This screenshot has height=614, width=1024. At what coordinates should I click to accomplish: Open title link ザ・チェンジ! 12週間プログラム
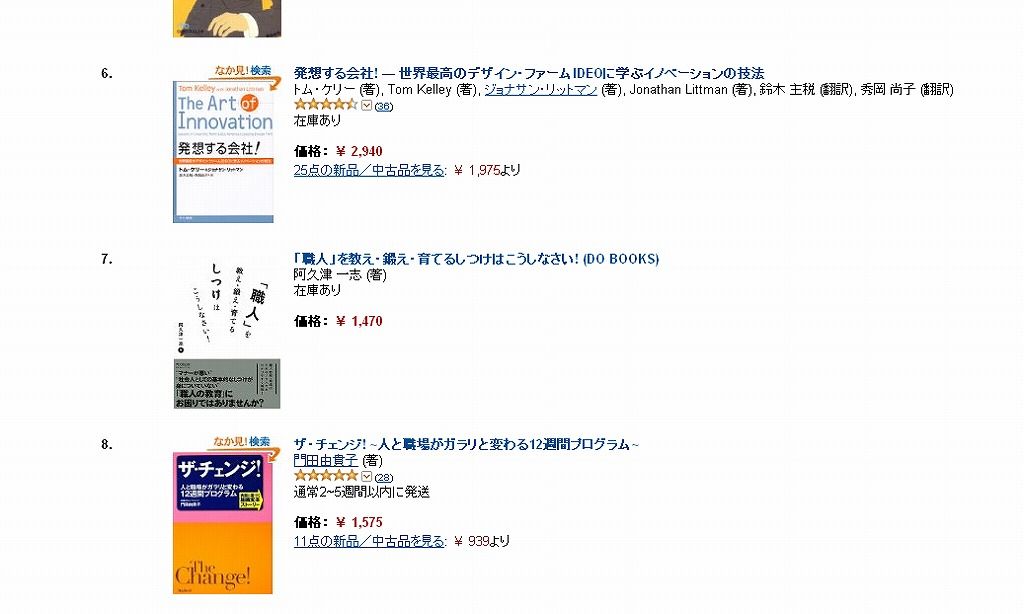pos(466,444)
